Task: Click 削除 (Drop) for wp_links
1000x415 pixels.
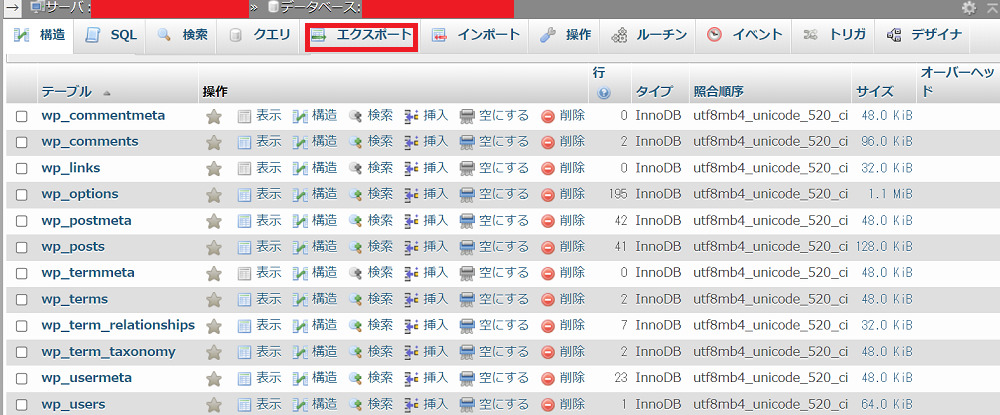Action: tap(572, 168)
